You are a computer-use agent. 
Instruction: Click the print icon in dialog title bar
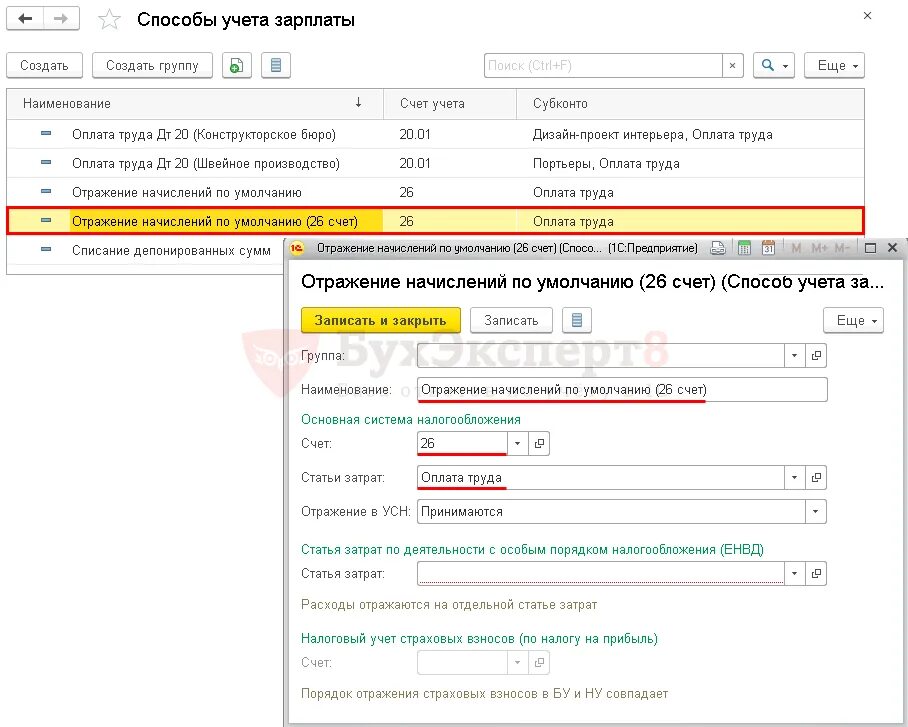click(718, 247)
